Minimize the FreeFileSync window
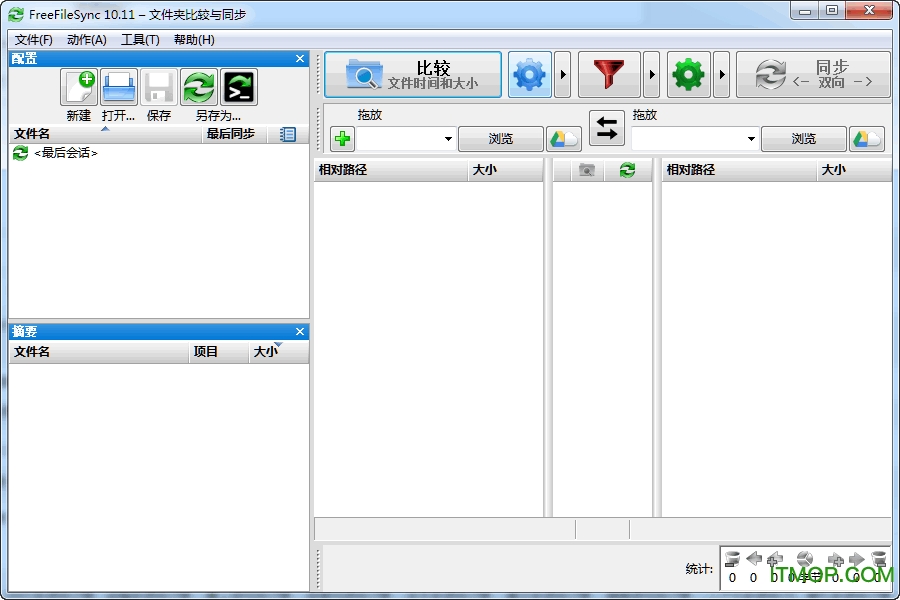This screenshot has height=600, width=900. click(805, 11)
